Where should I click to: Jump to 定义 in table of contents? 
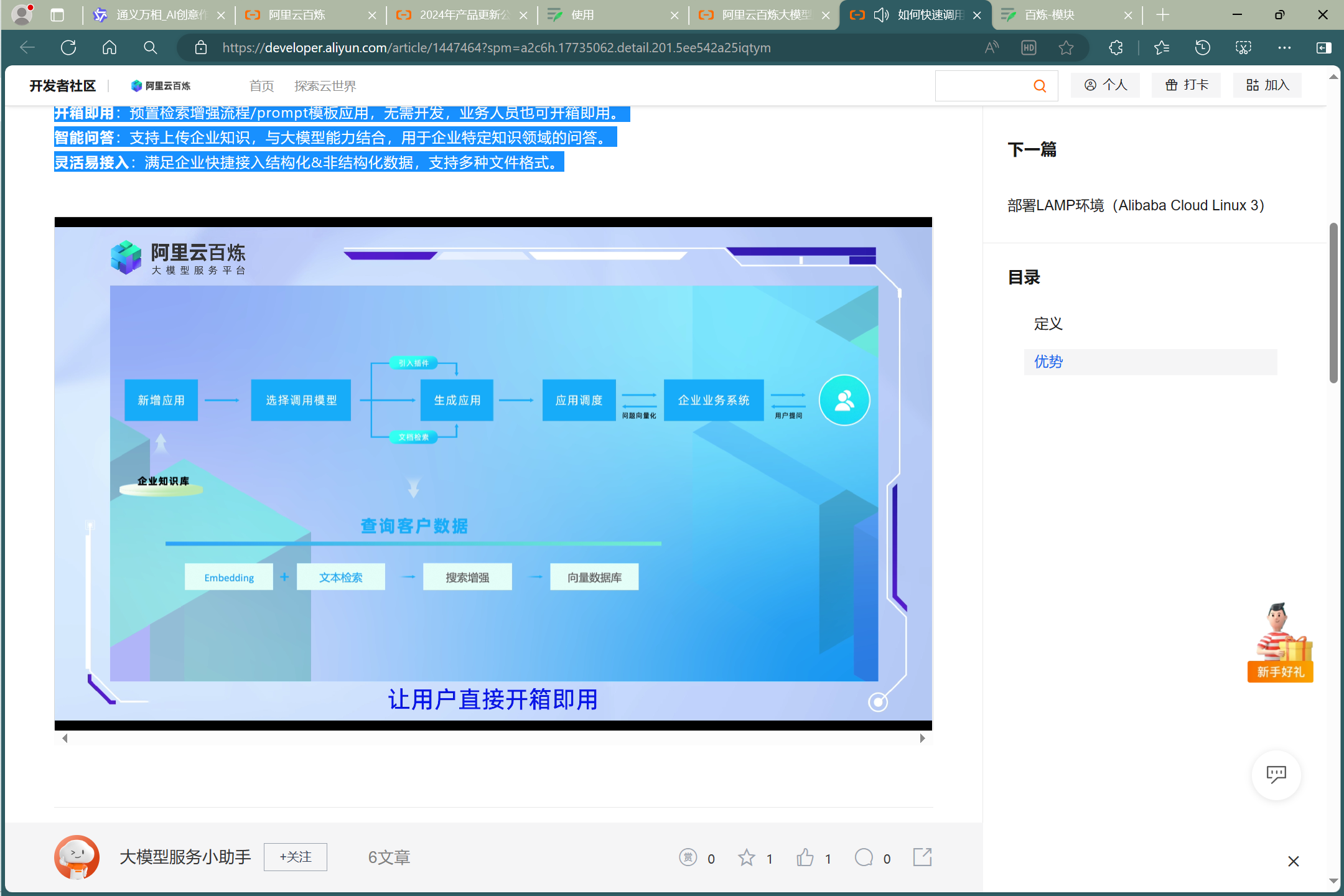[1048, 324]
